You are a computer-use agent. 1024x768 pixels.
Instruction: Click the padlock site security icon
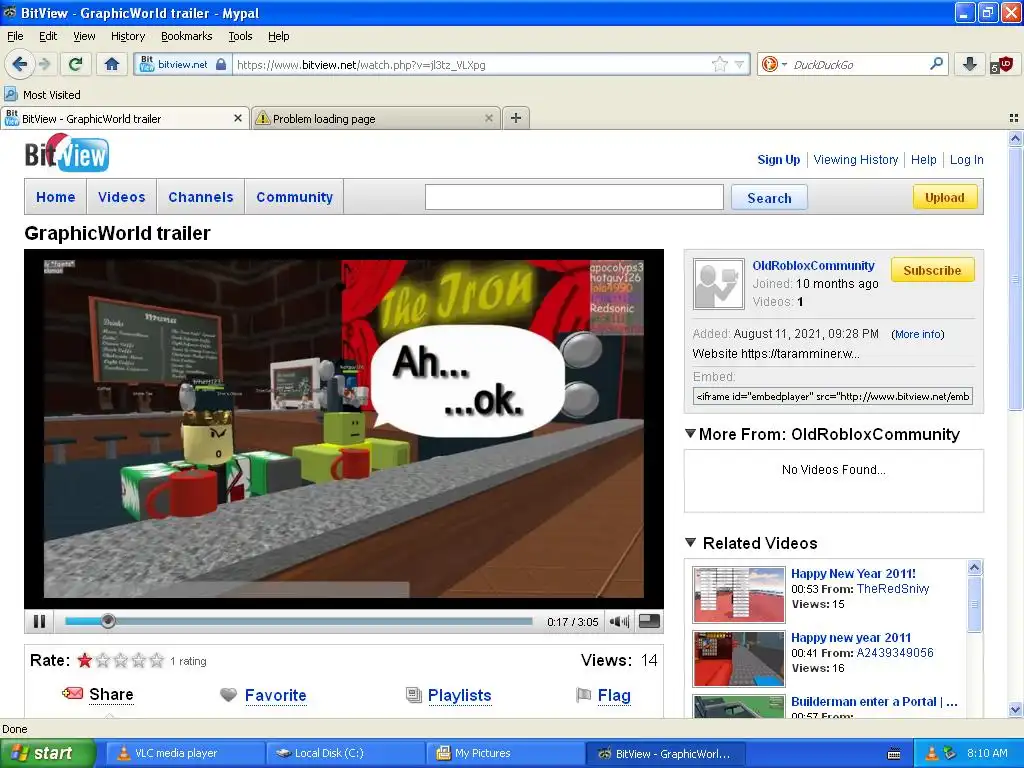point(221,64)
